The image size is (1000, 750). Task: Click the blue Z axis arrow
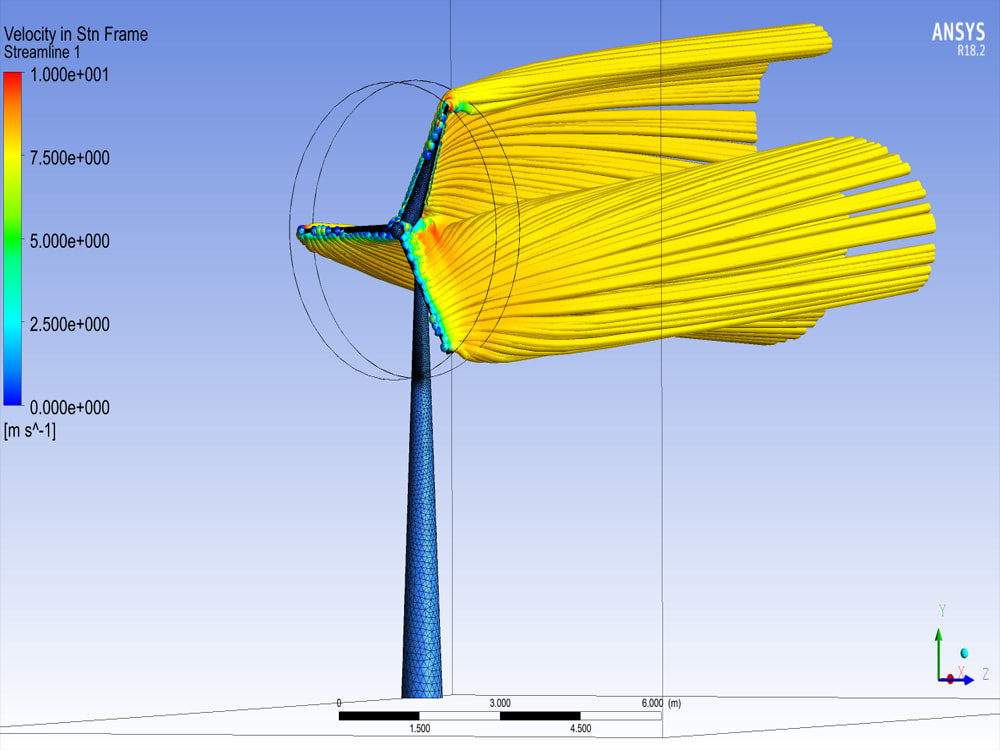pos(957,680)
